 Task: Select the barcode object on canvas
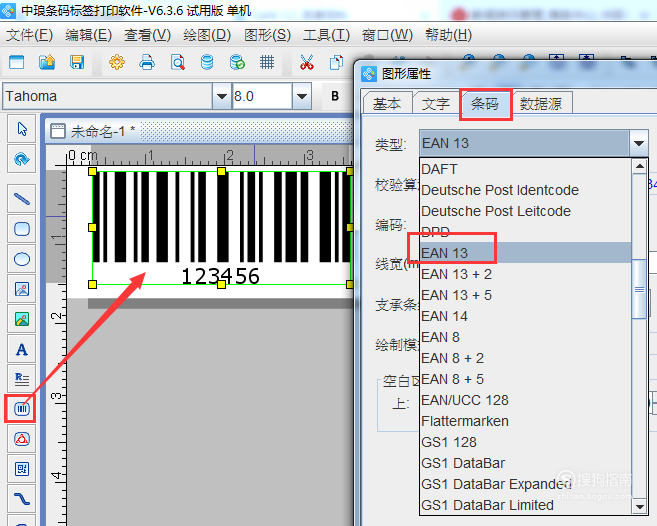click(x=221, y=228)
